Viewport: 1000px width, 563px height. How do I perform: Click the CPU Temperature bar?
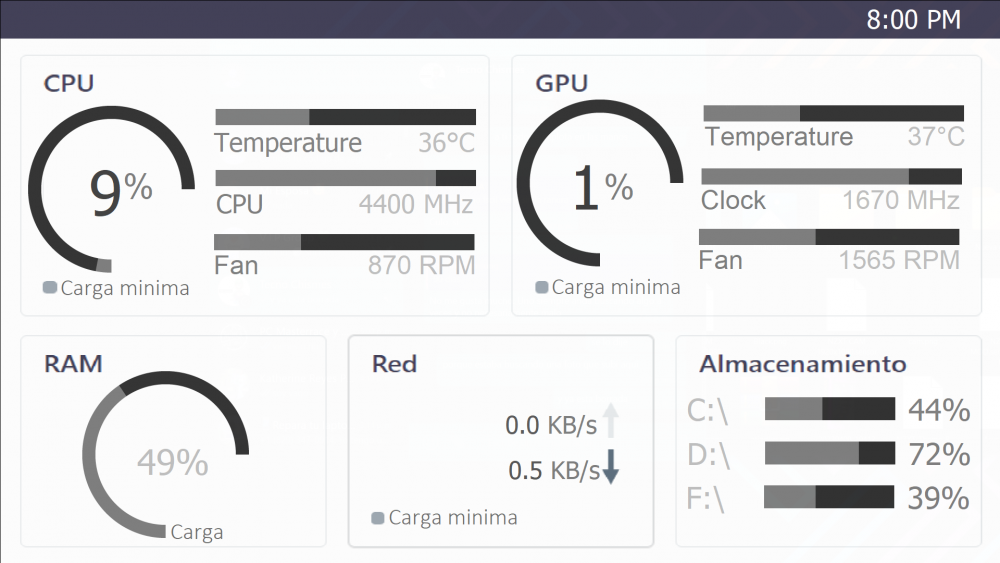pyautogui.click(x=345, y=117)
